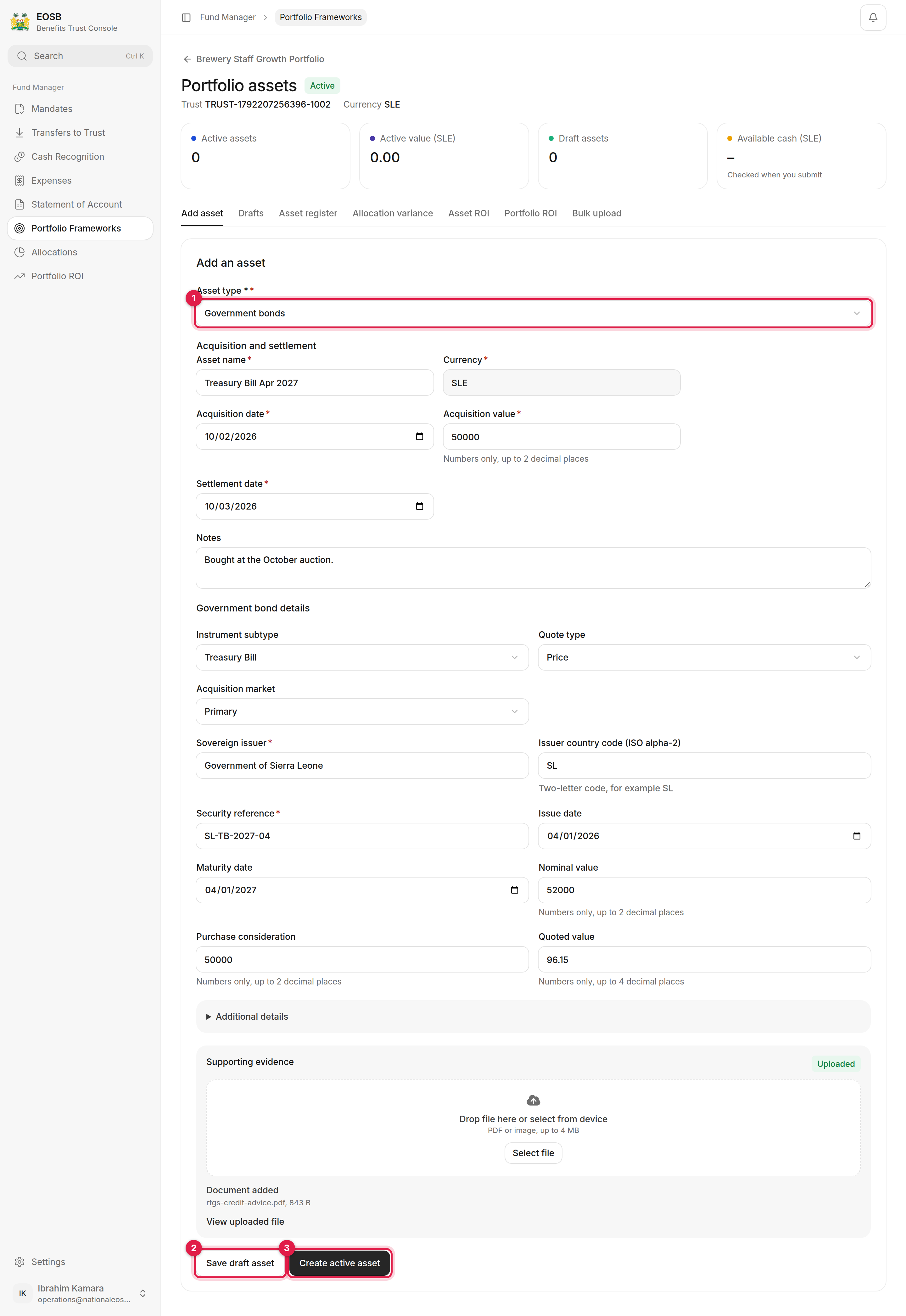The width and height of the screenshot is (906, 1316).
Task: Switch to the Drafts tab
Action: [251, 213]
